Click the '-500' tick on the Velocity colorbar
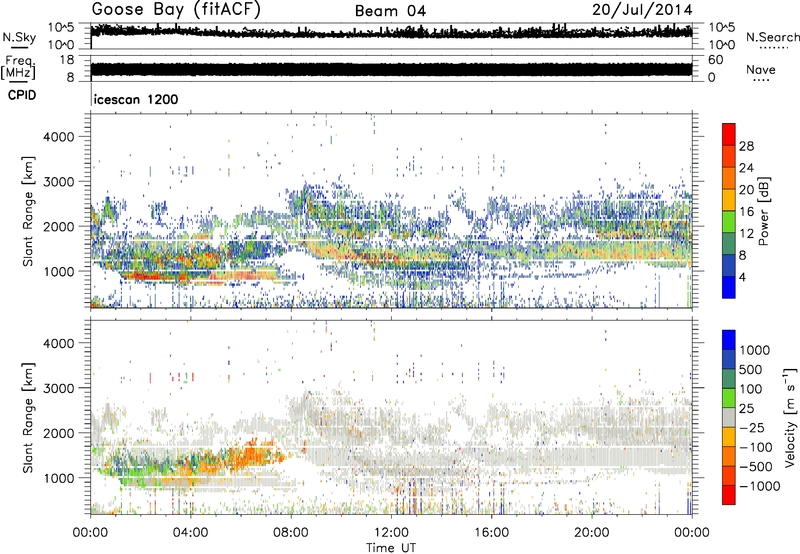Image resolution: width=800 pixels, height=554 pixels. tap(756, 466)
